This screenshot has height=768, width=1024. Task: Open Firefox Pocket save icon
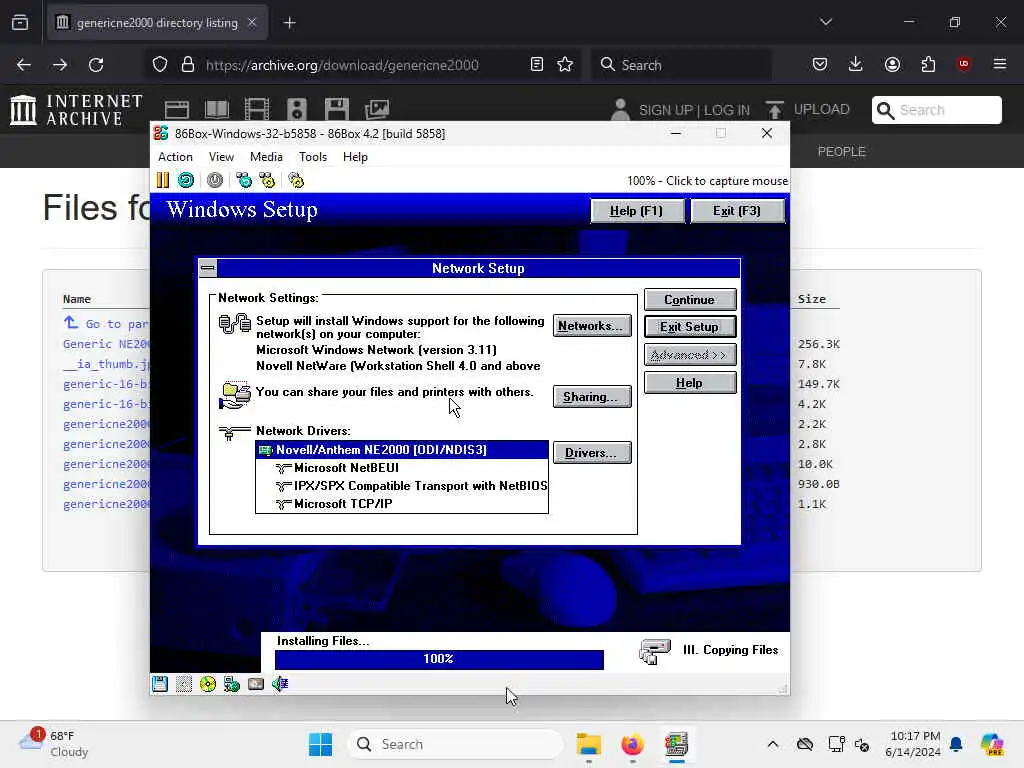[820, 64]
